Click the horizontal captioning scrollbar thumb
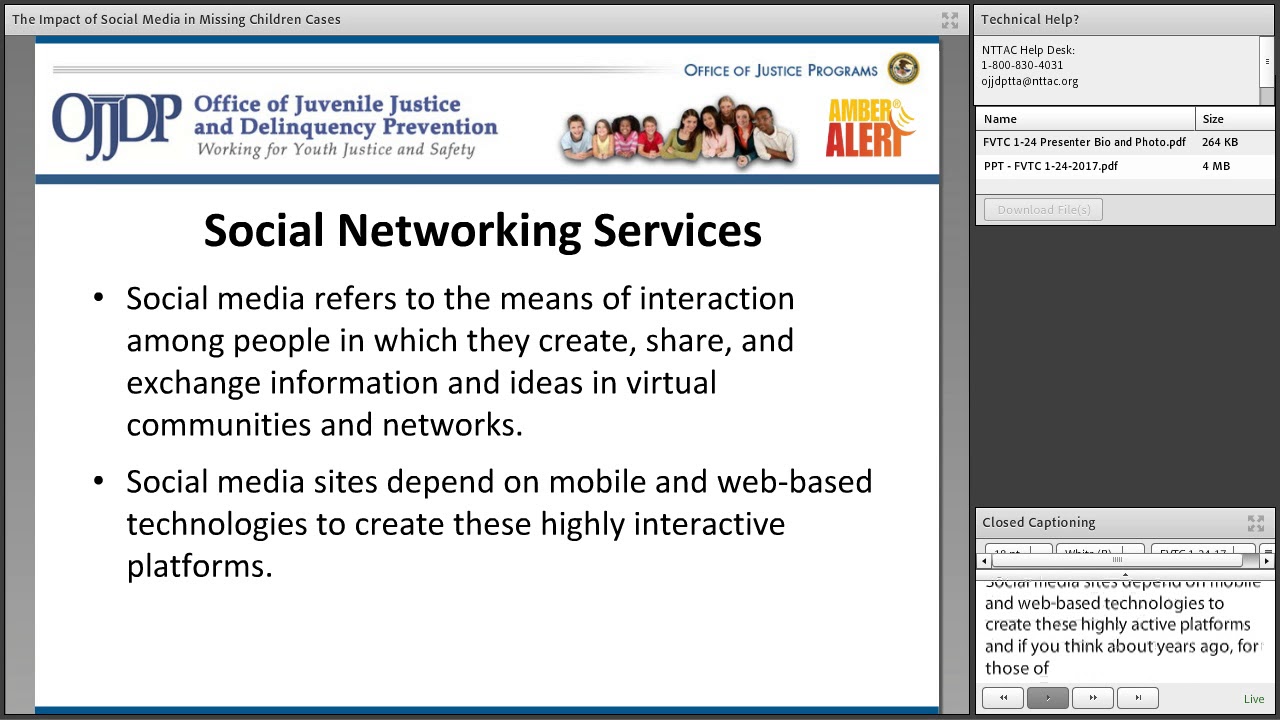Screen dimensions: 1280x720 click(x=1117, y=561)
